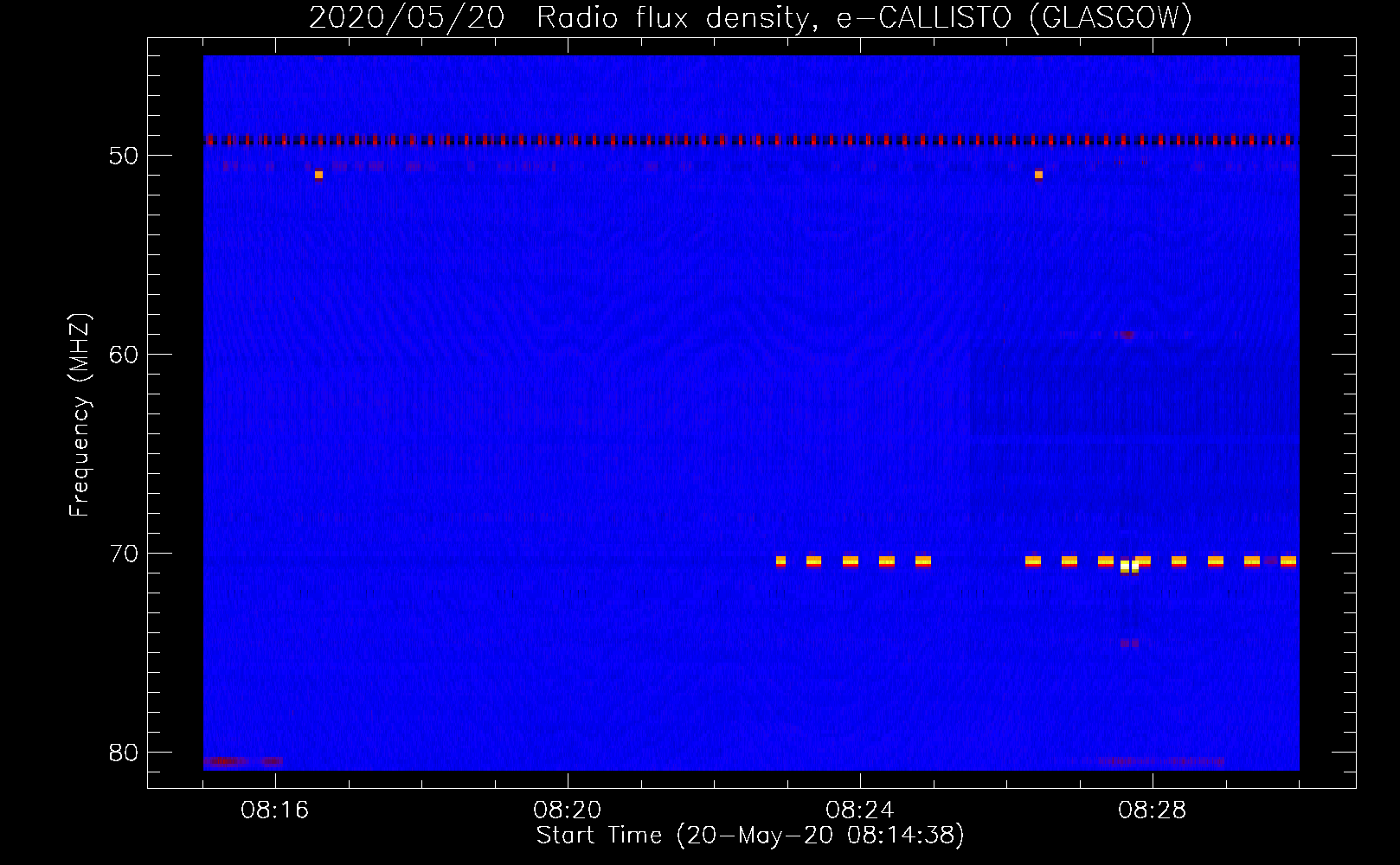
Task: Select the 50 frequency tick label
Action: pyautogui.click(x=124, y=156)
